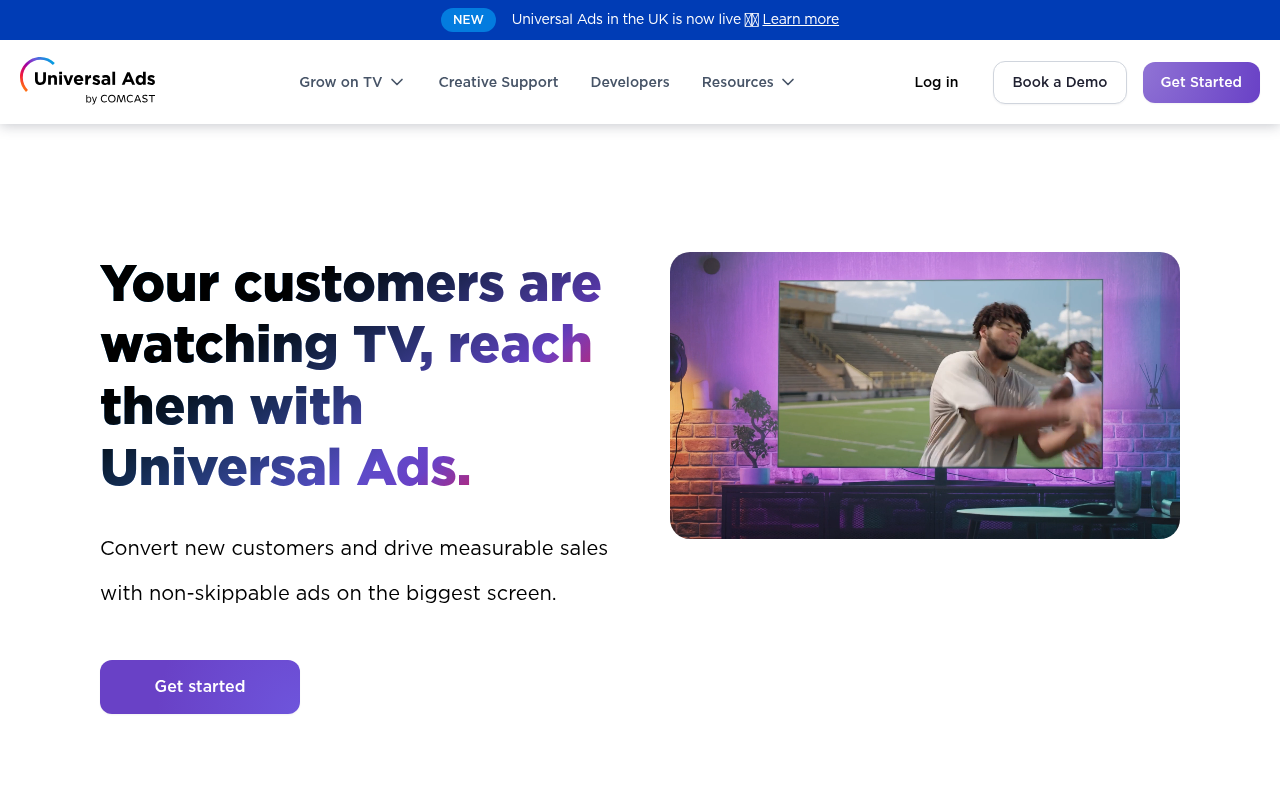Expand the Resources menu chevron
Screen dimensions: 1280x800
(x=788, y=82)
